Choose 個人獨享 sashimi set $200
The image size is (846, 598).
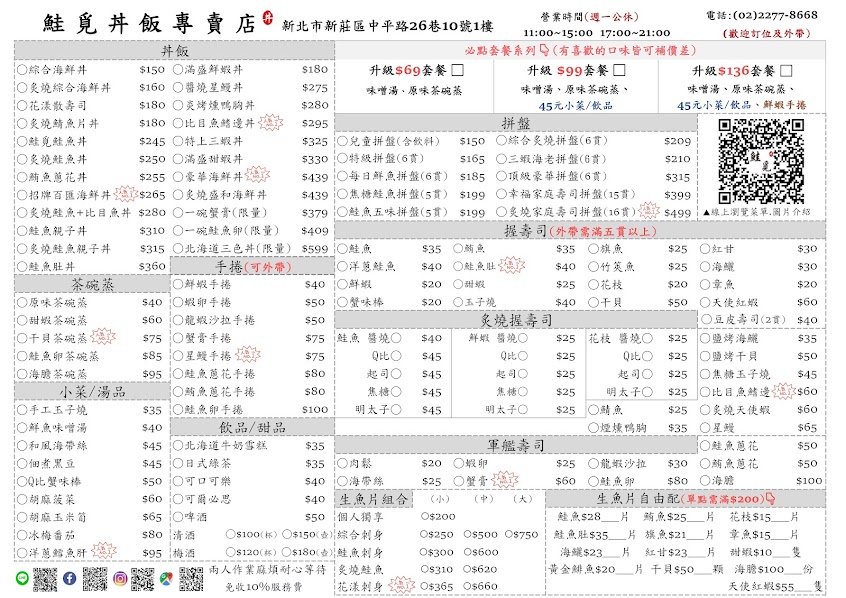[x=424, y=517]
